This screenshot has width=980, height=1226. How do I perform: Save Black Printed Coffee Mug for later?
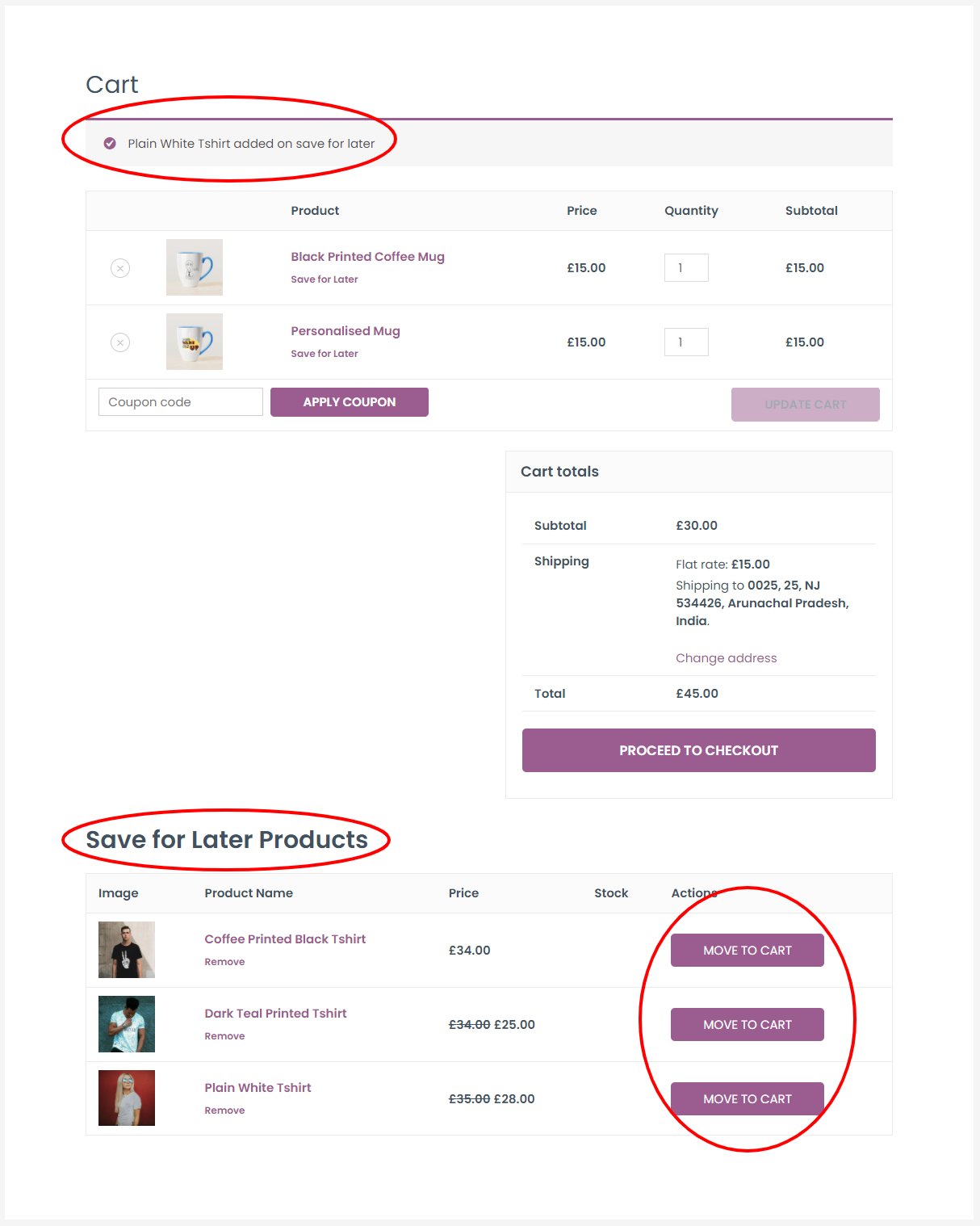coord(325,279)
